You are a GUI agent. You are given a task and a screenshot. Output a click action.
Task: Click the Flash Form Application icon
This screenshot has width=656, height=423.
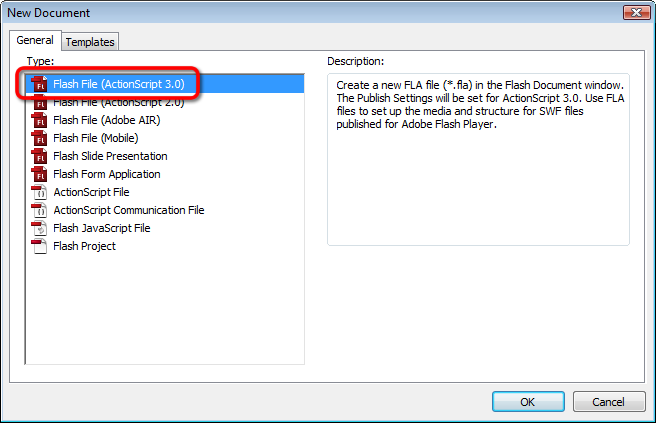[x=40, y=174]
